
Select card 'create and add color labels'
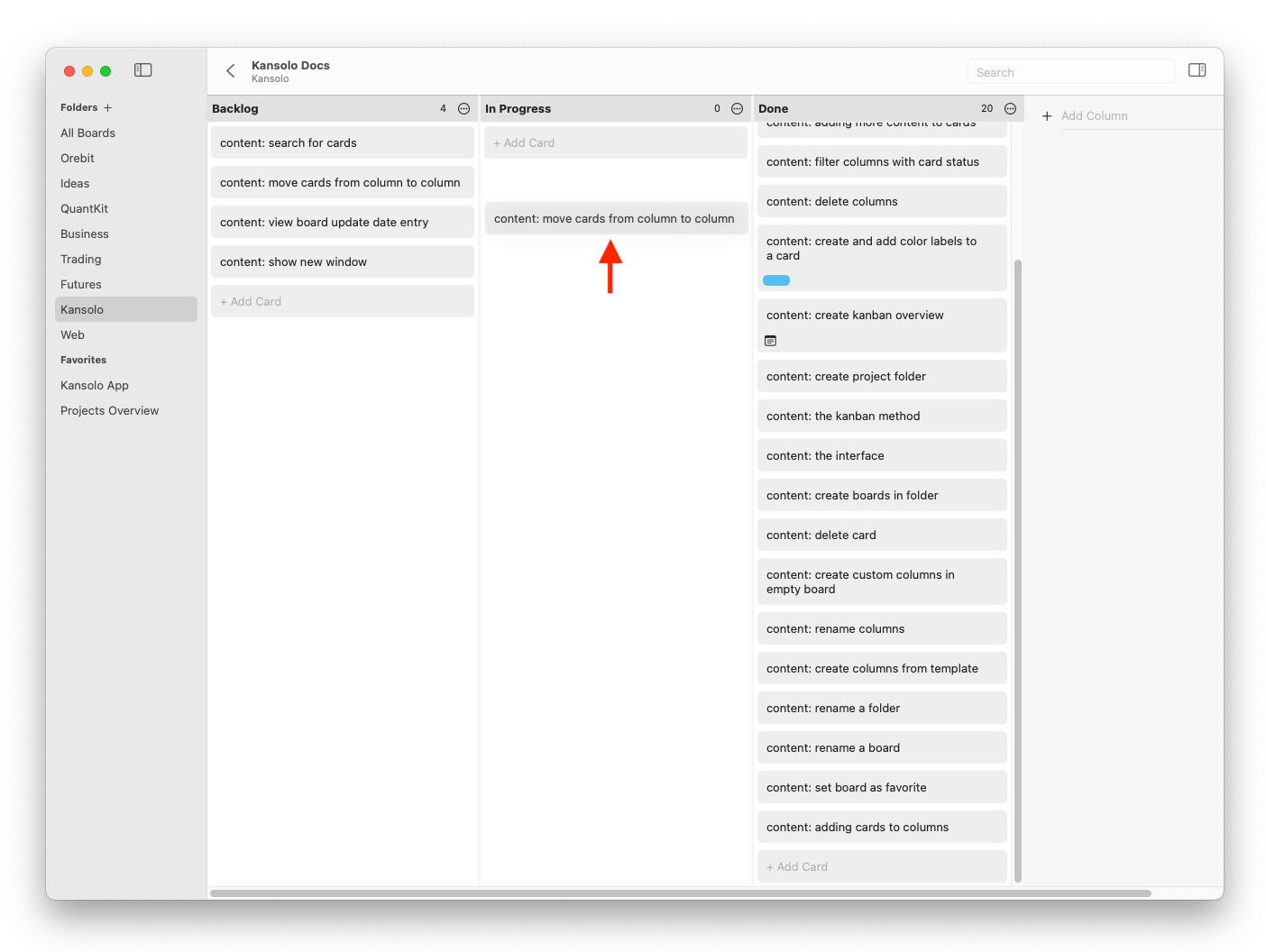[x=882, y=258]
